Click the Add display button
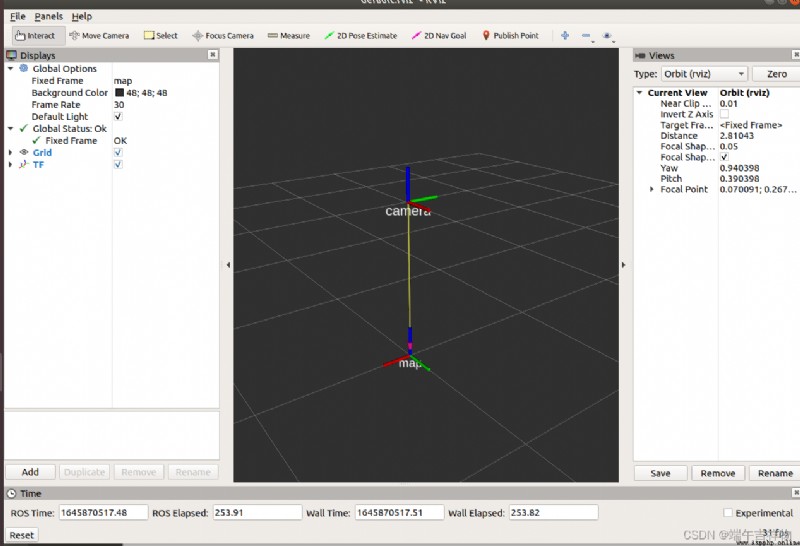This screenshot has height=546, width=800. coord(30,472)
